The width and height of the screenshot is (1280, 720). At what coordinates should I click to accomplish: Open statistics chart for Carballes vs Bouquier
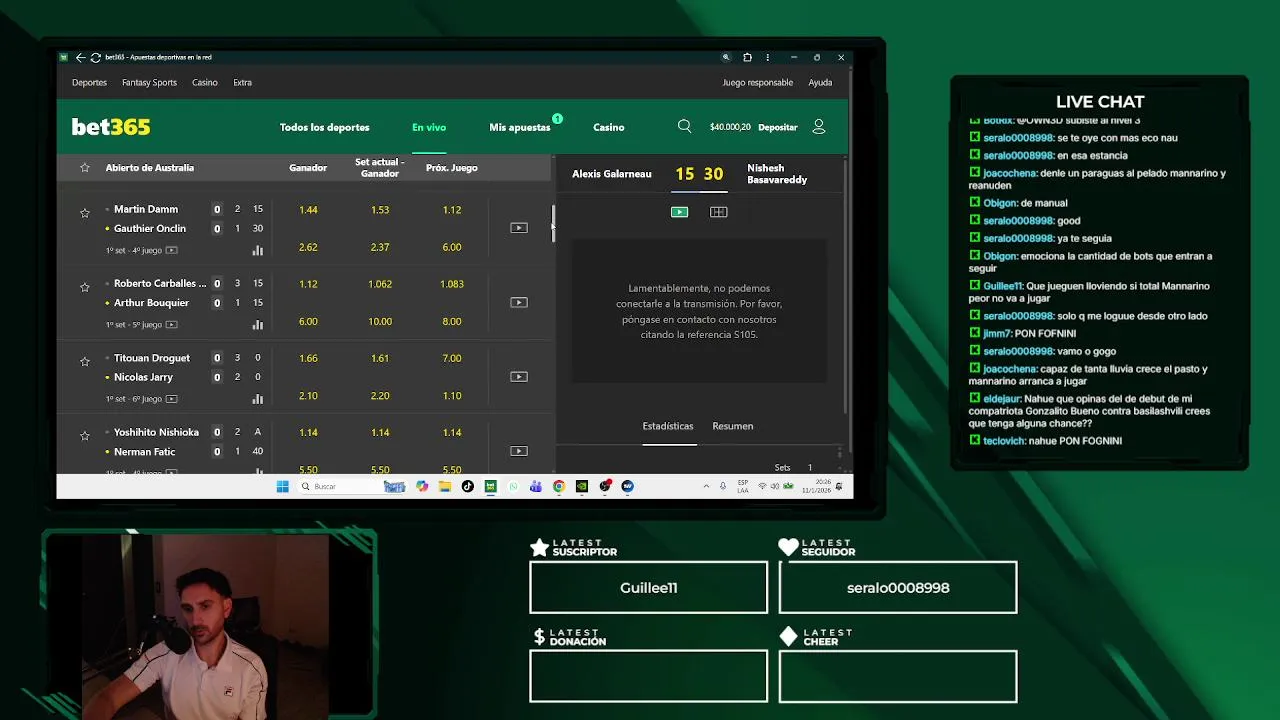click(x=257, y=324)
